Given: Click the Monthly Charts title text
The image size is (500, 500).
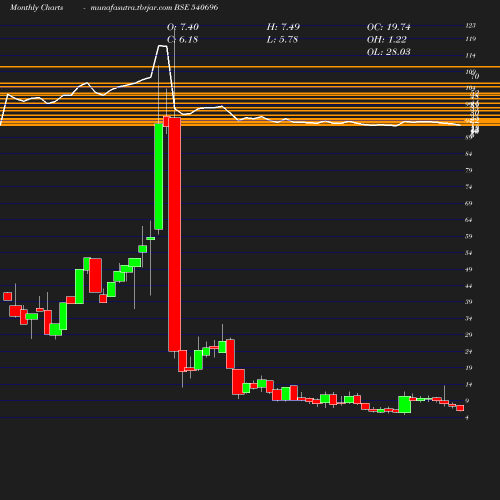Looking at the screenshot, I should click(x=37, y=8).
